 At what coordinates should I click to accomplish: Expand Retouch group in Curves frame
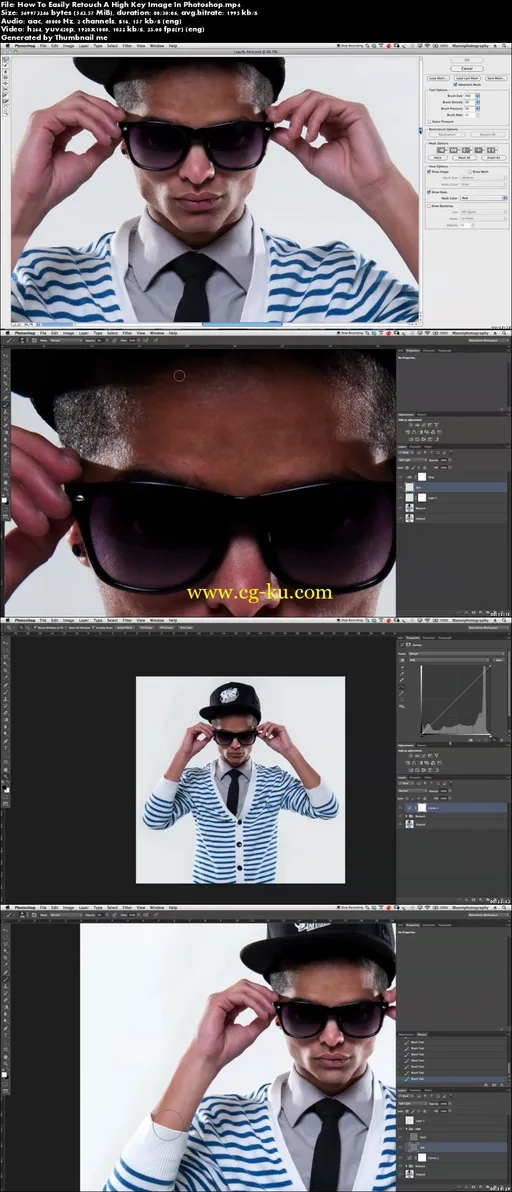[x=406, y=816]
